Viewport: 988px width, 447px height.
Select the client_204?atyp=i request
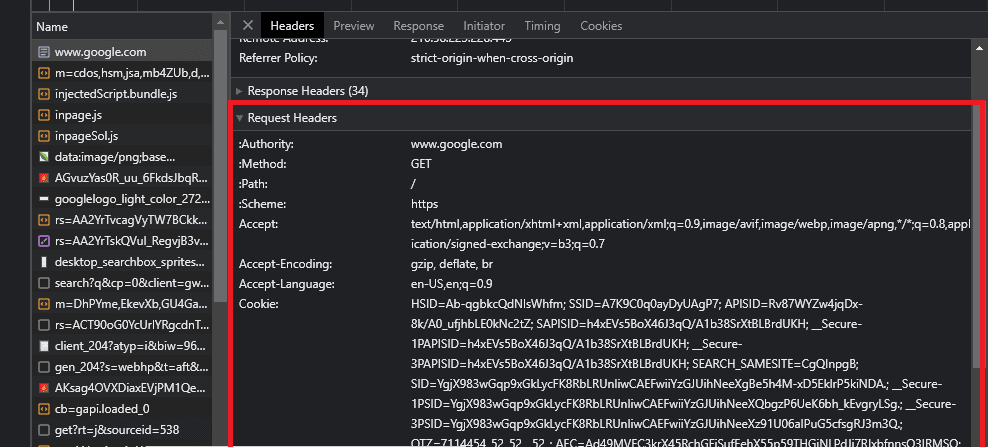point(123,345)
